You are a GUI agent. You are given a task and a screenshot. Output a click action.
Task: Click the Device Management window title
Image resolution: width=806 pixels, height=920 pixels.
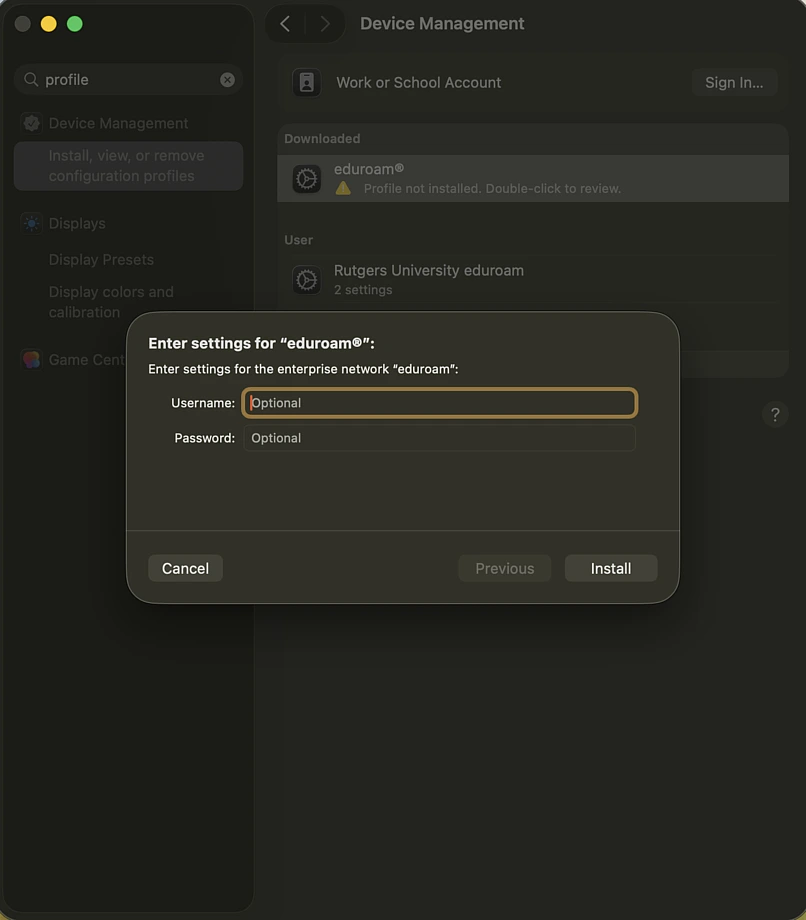pos(442,23)
